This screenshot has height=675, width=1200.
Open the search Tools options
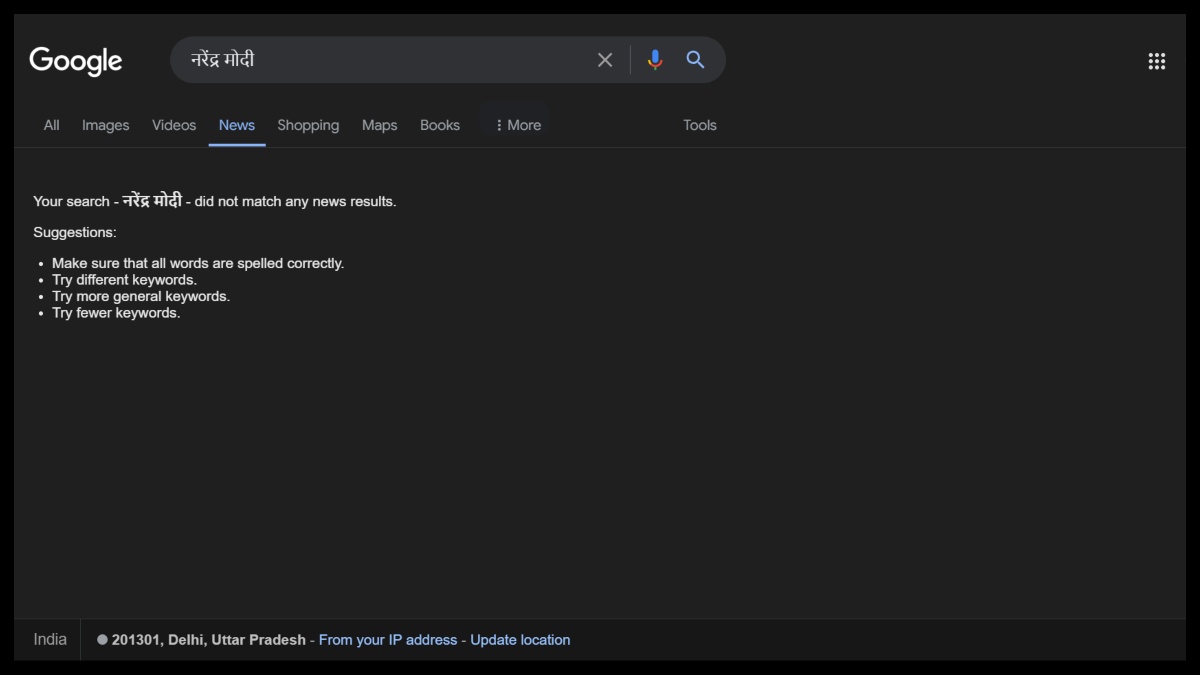(x=700, y=125)
